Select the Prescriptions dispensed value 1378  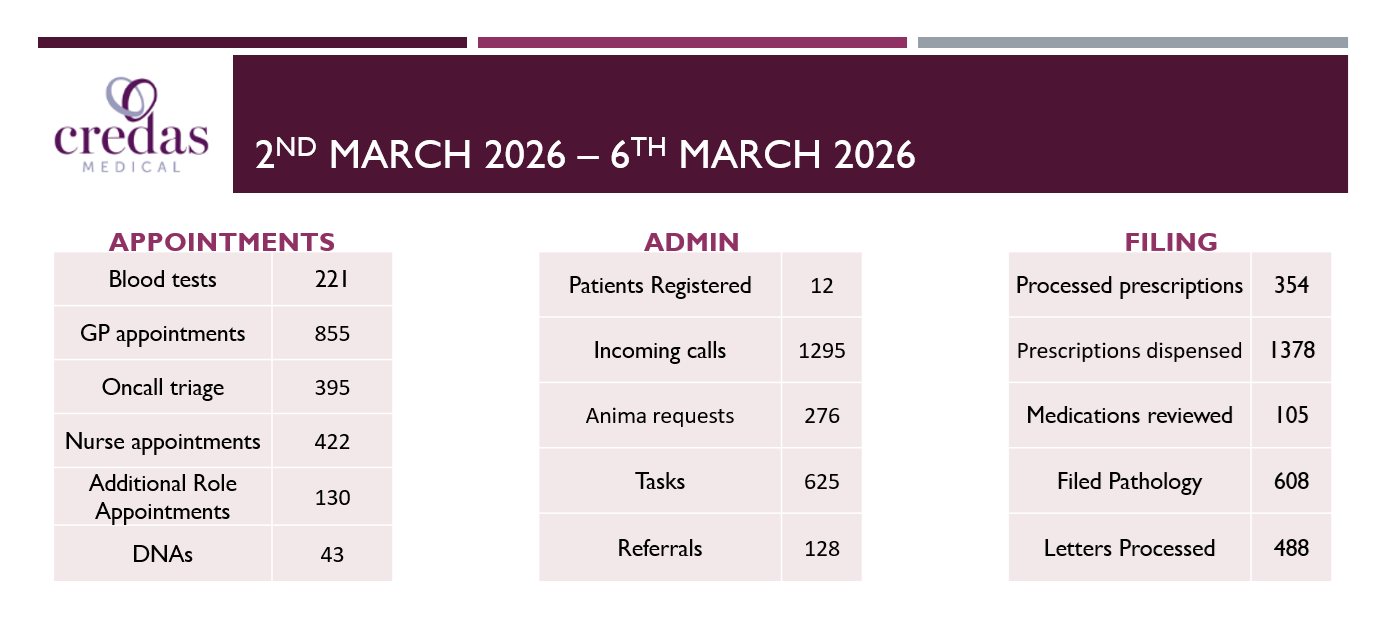[1292, 350]
